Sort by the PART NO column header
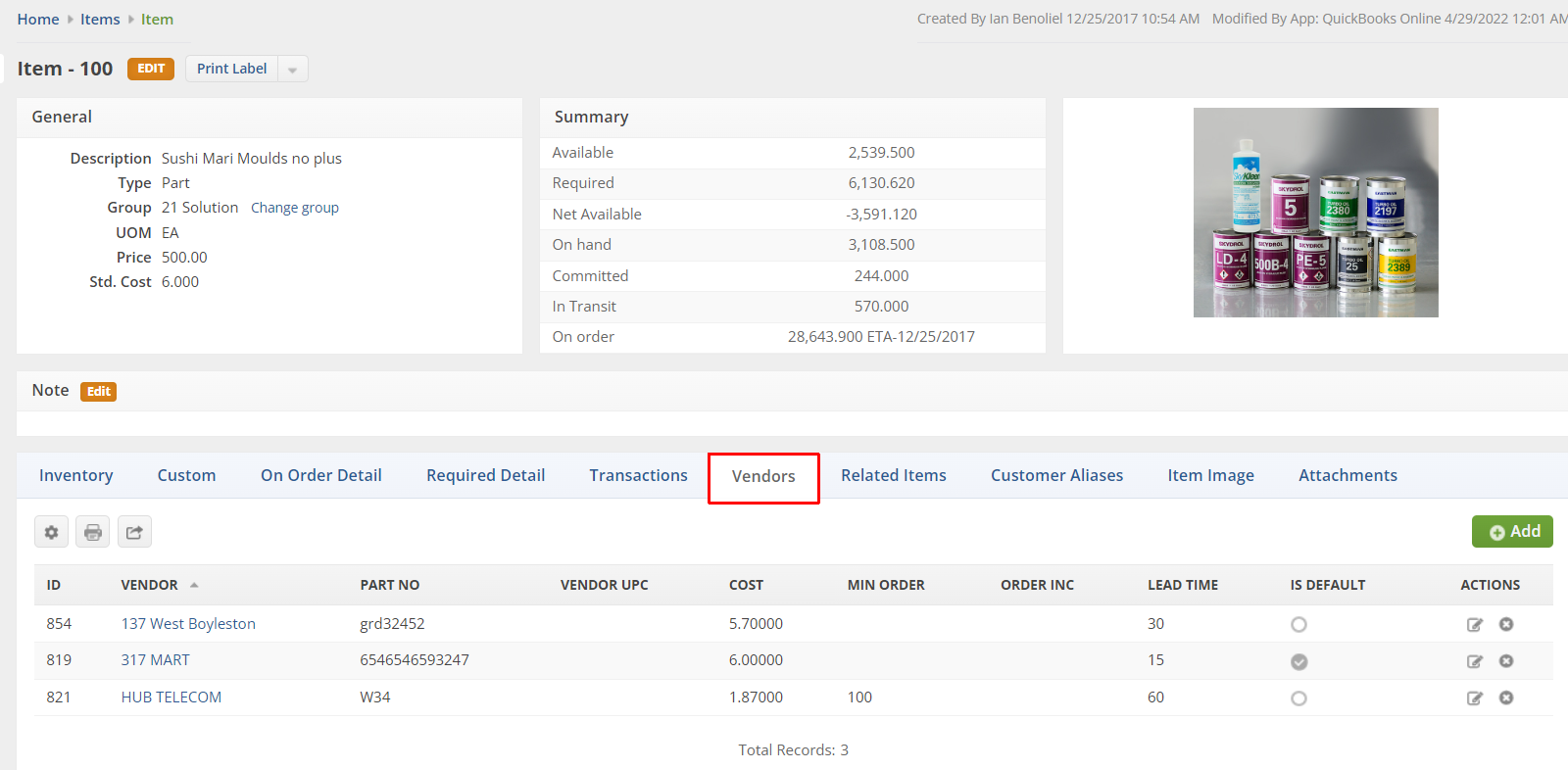 389,585
